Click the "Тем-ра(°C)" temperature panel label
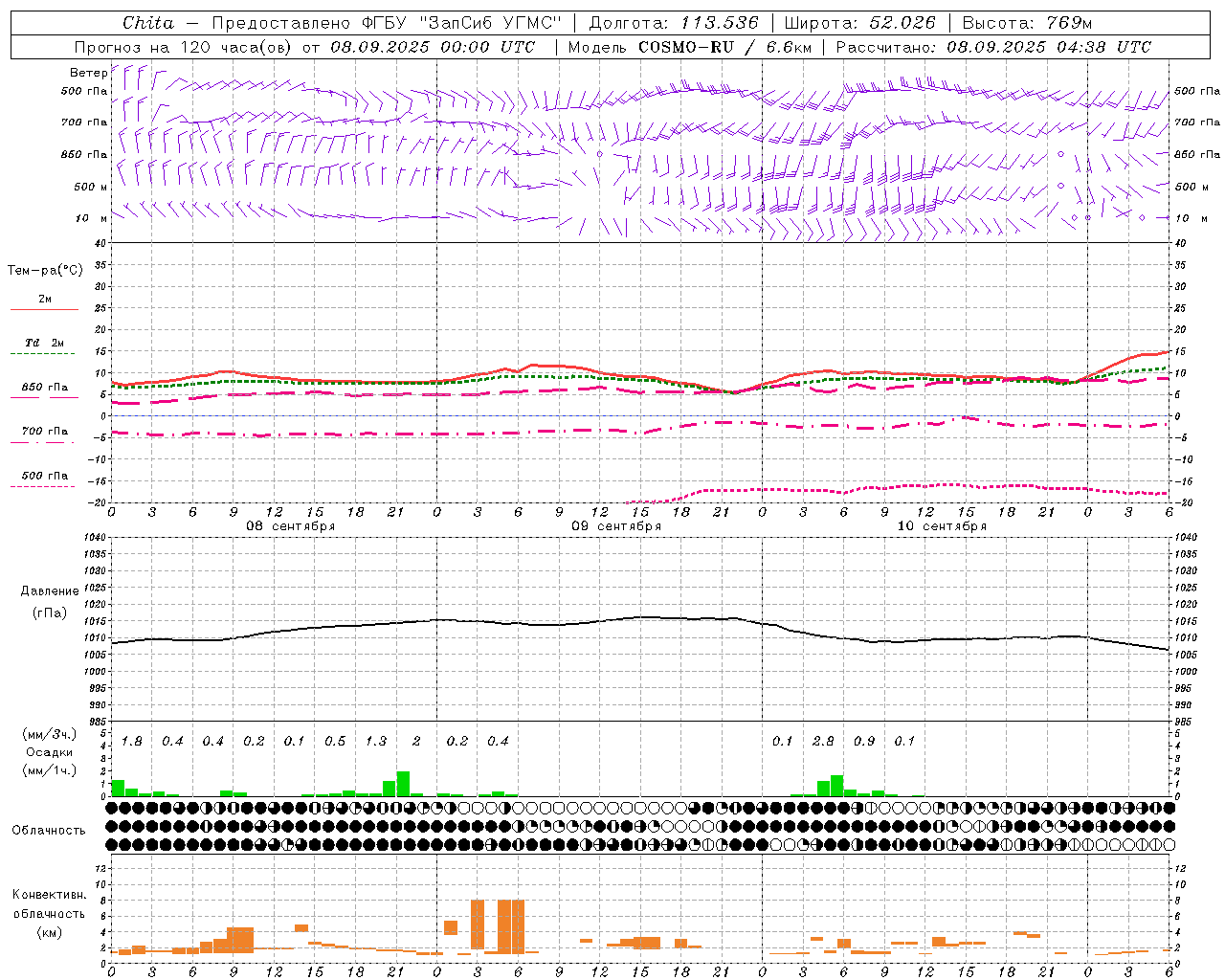This screenshot has height=980, width=1225. [45, 271]
